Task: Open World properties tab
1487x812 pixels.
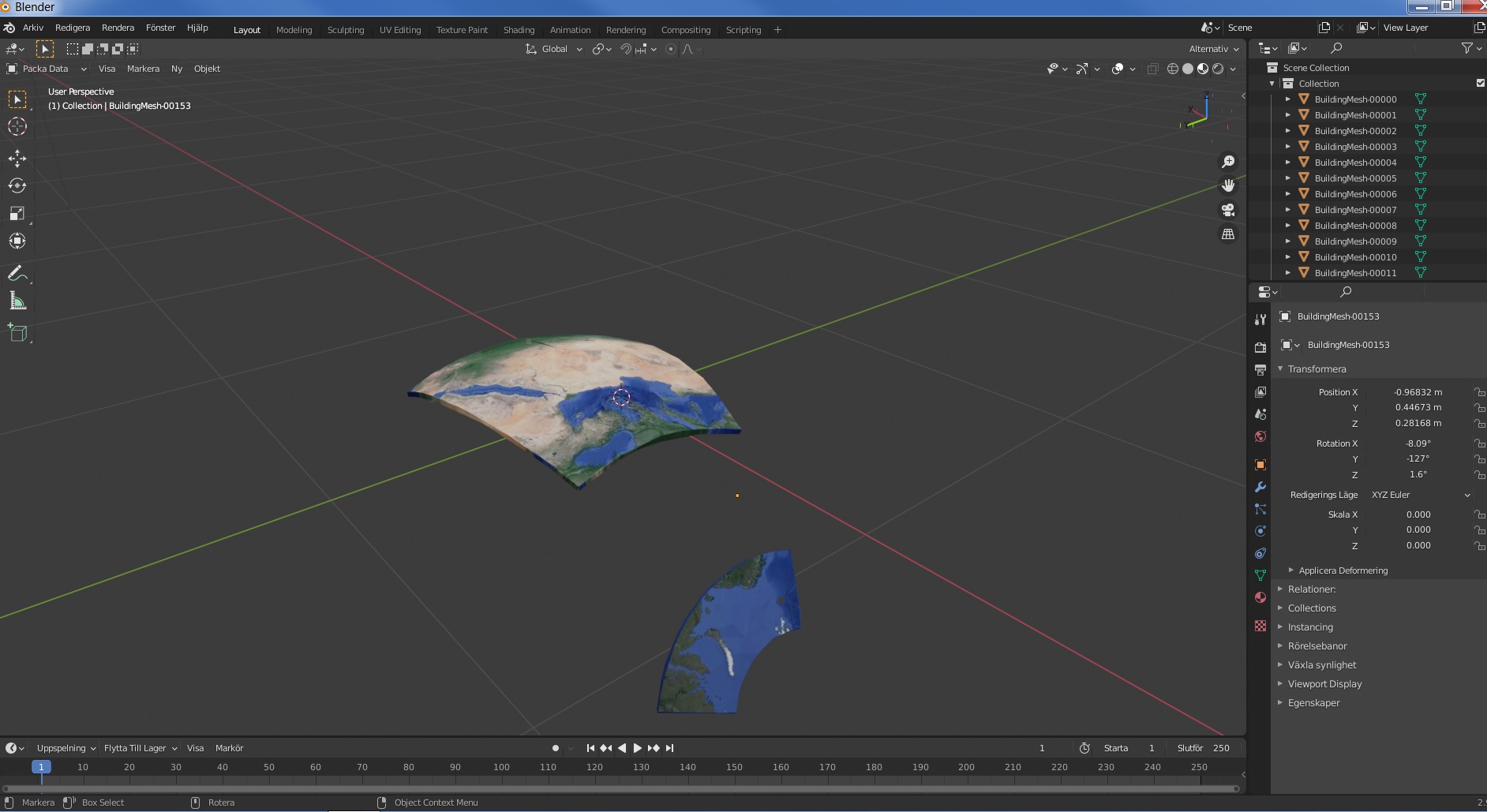Action: click(1260, 436)
